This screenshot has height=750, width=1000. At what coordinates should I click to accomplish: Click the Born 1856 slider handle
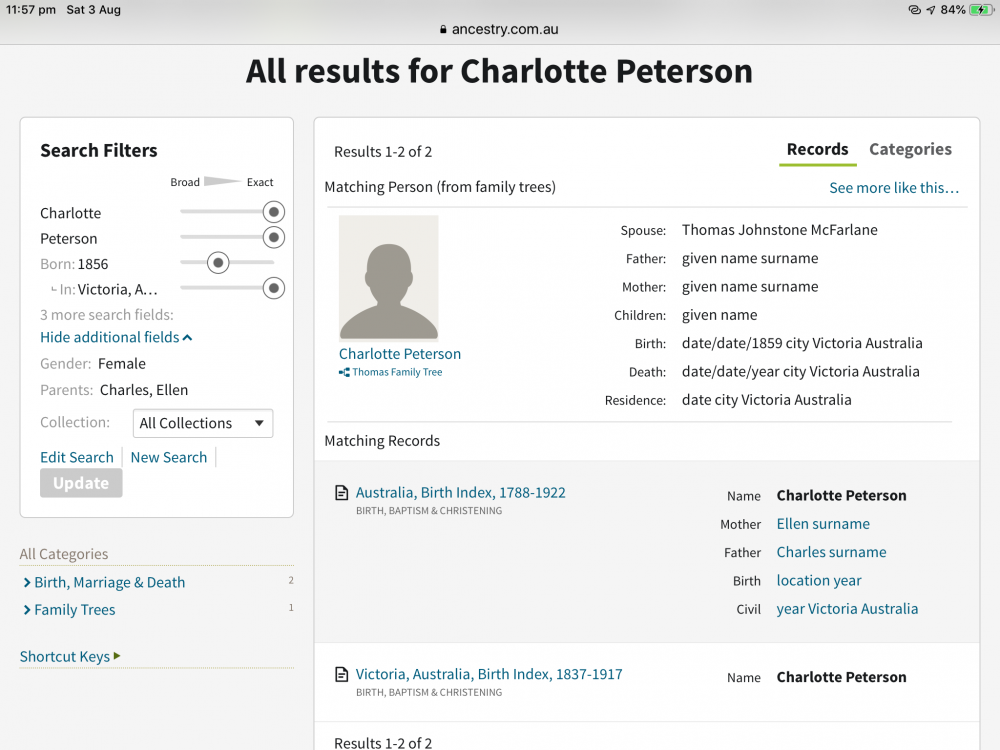(218, 263)
